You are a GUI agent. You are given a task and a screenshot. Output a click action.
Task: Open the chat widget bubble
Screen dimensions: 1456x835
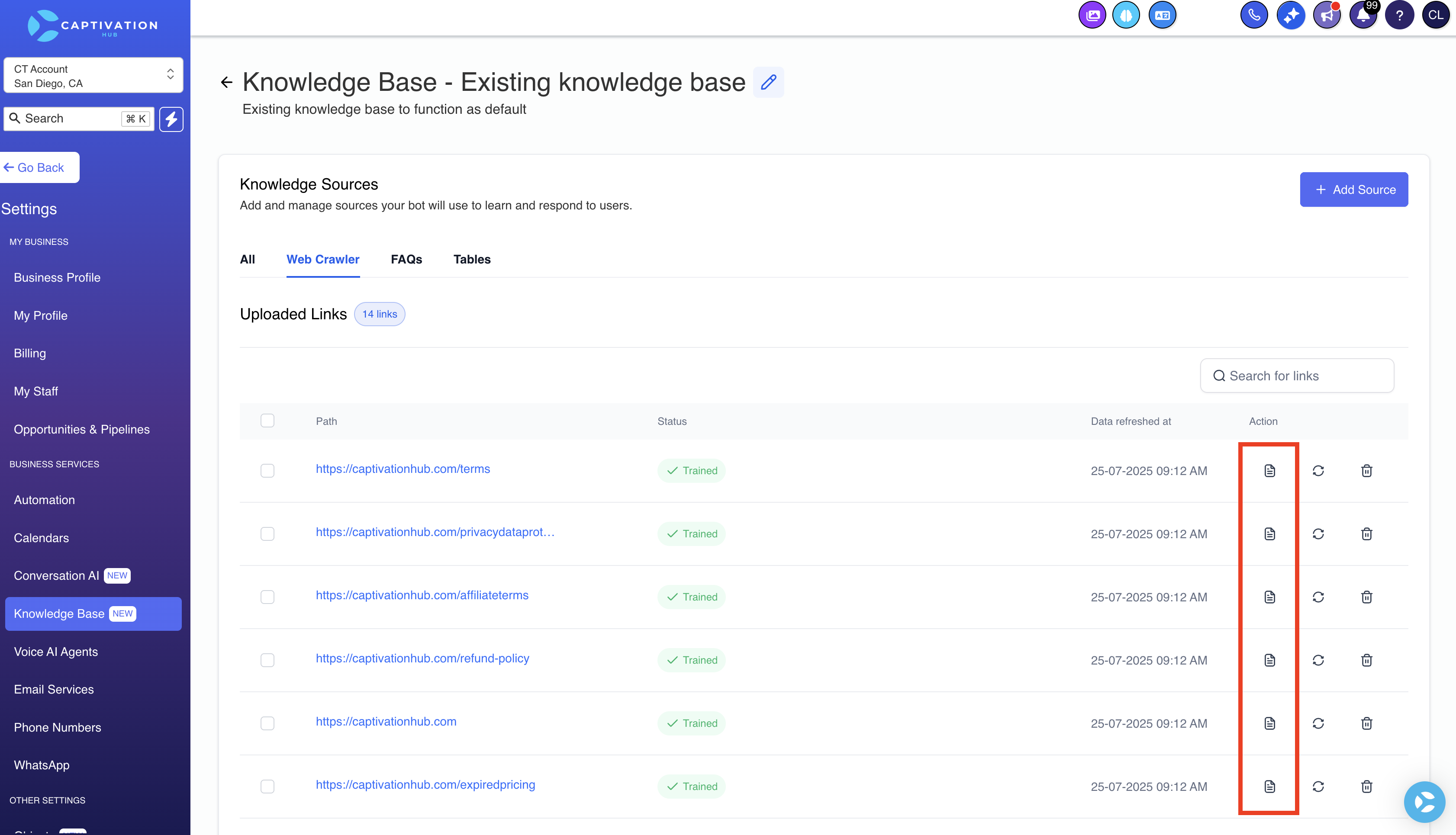(x=1424, y=802)
